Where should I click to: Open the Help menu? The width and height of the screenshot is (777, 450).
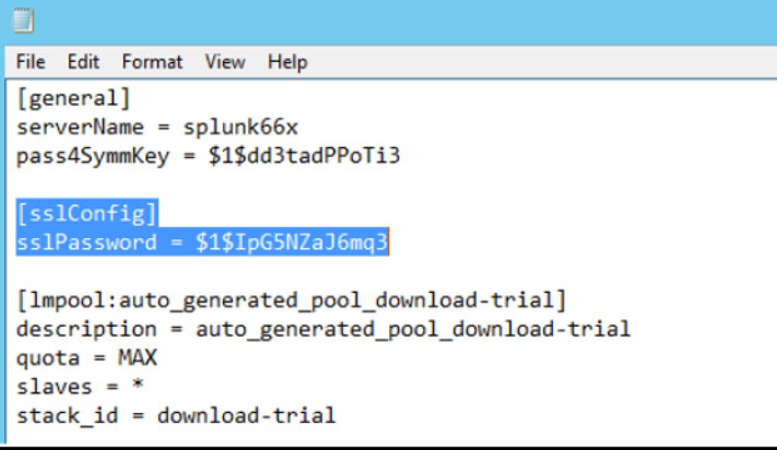287,62
